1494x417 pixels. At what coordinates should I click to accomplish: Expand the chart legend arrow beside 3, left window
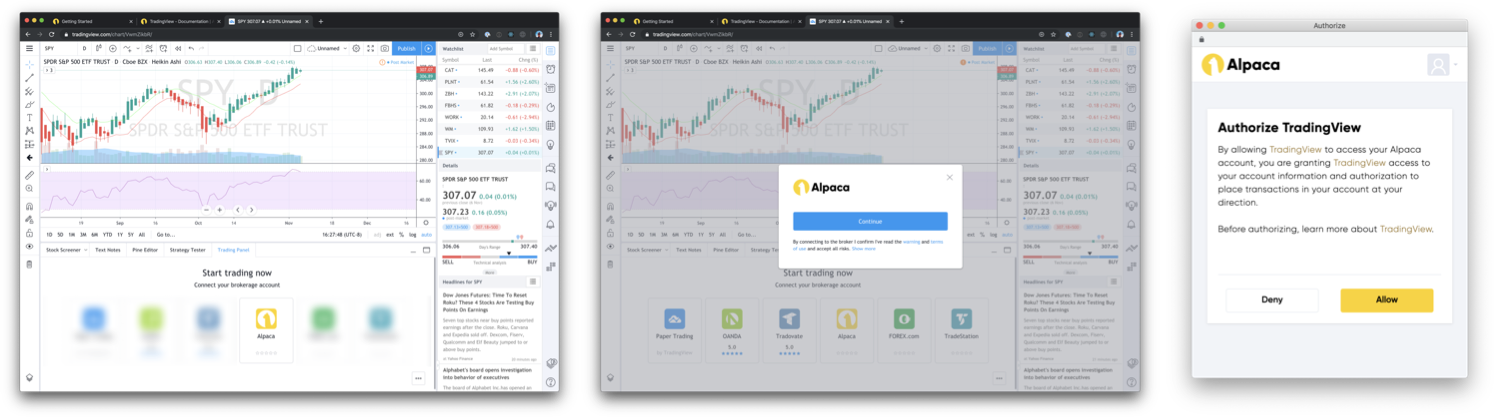tap(47, 70)
